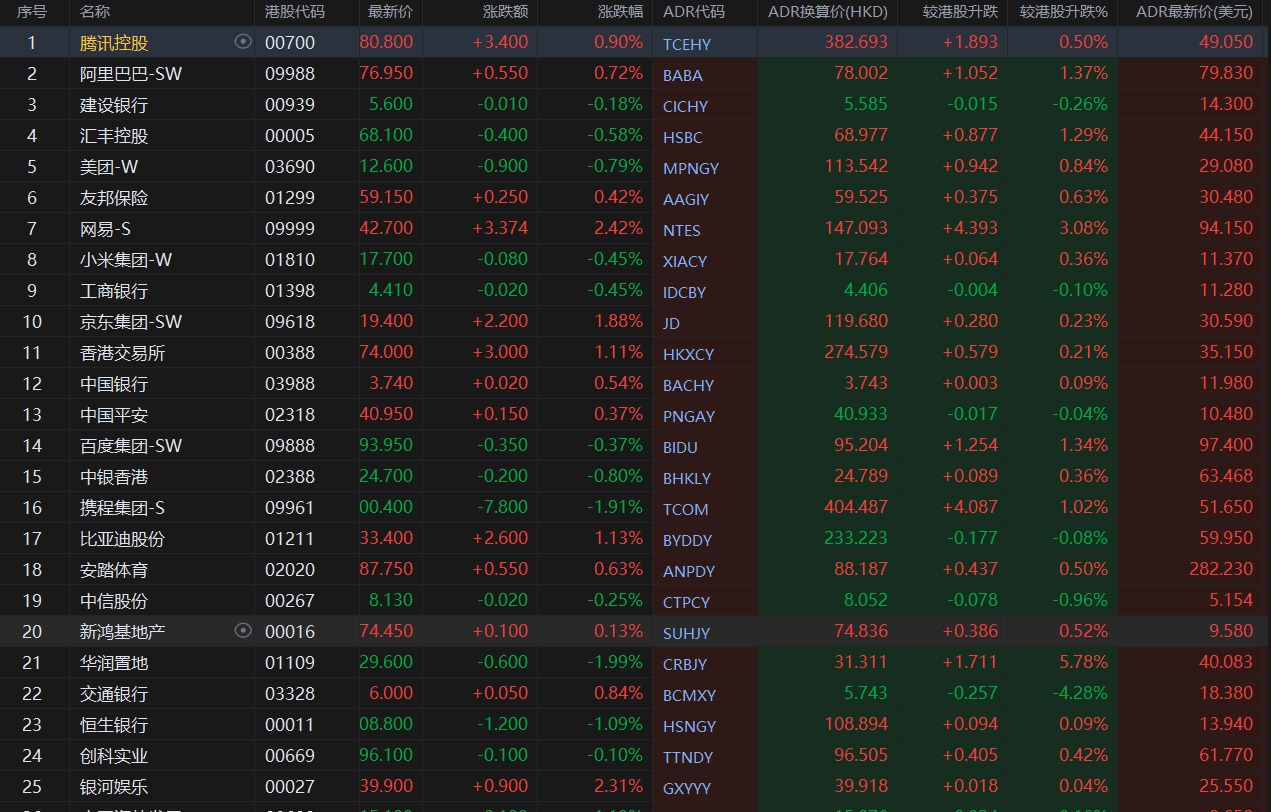The width and height of the screenshot is (1271, 812).
Task: Open the 交通银行 stock name
Action: (x=114, y=694)
